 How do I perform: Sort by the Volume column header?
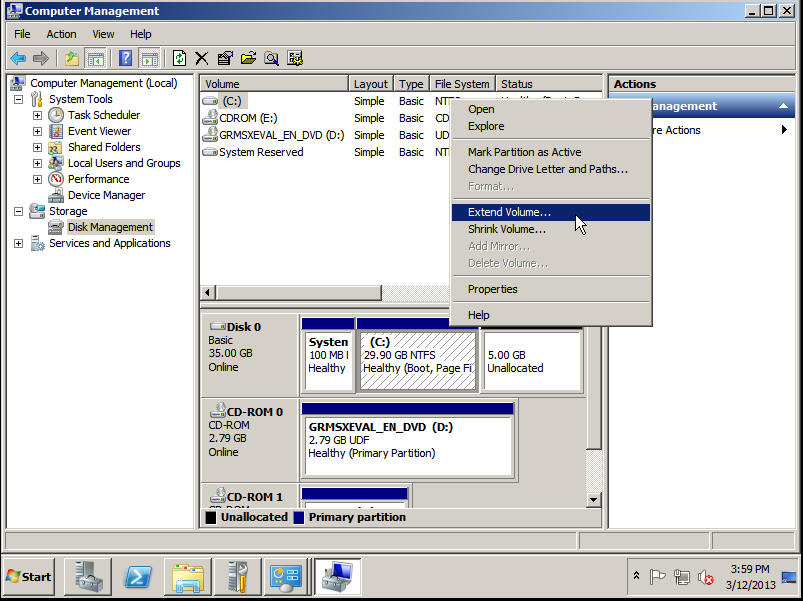[274, 84]
